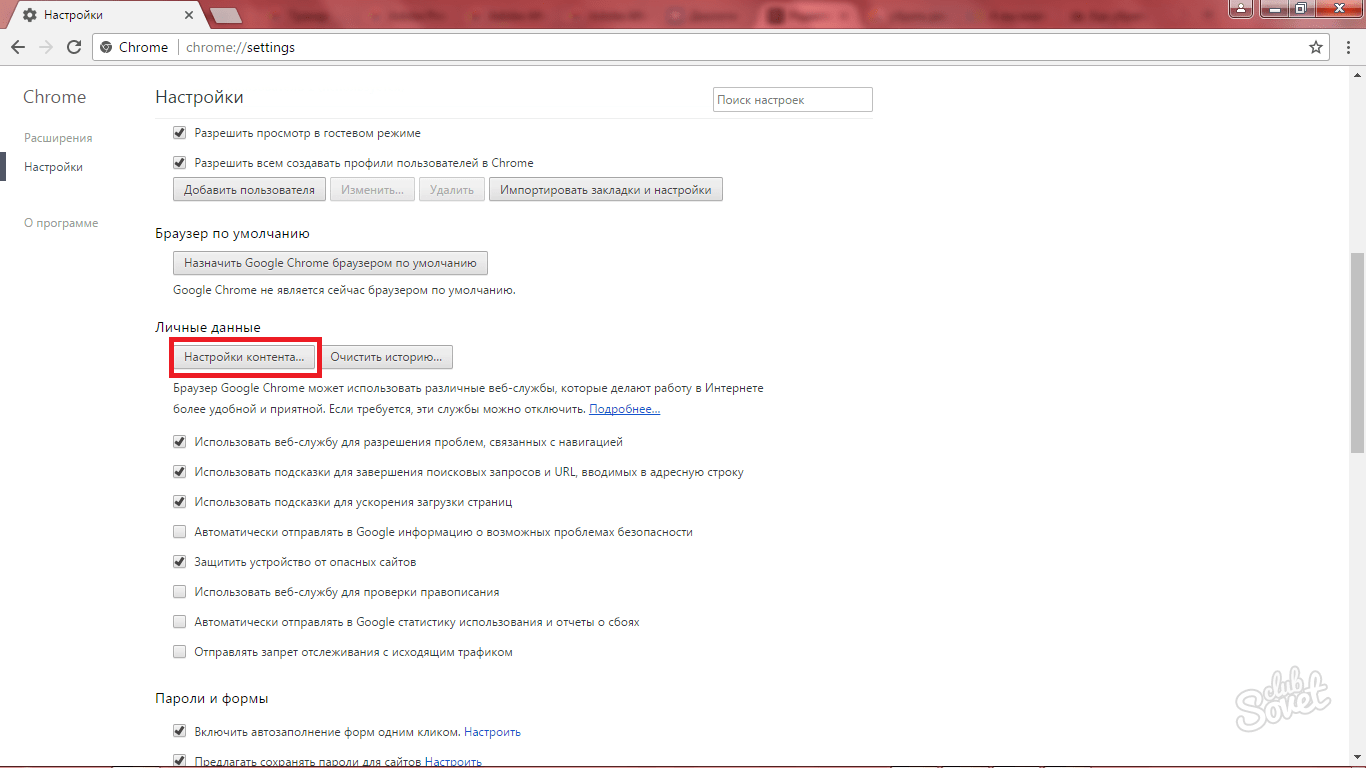Toggle 'Использовать веб-службу для разрешения проблем' navigation checkbox

click(180, 441)
